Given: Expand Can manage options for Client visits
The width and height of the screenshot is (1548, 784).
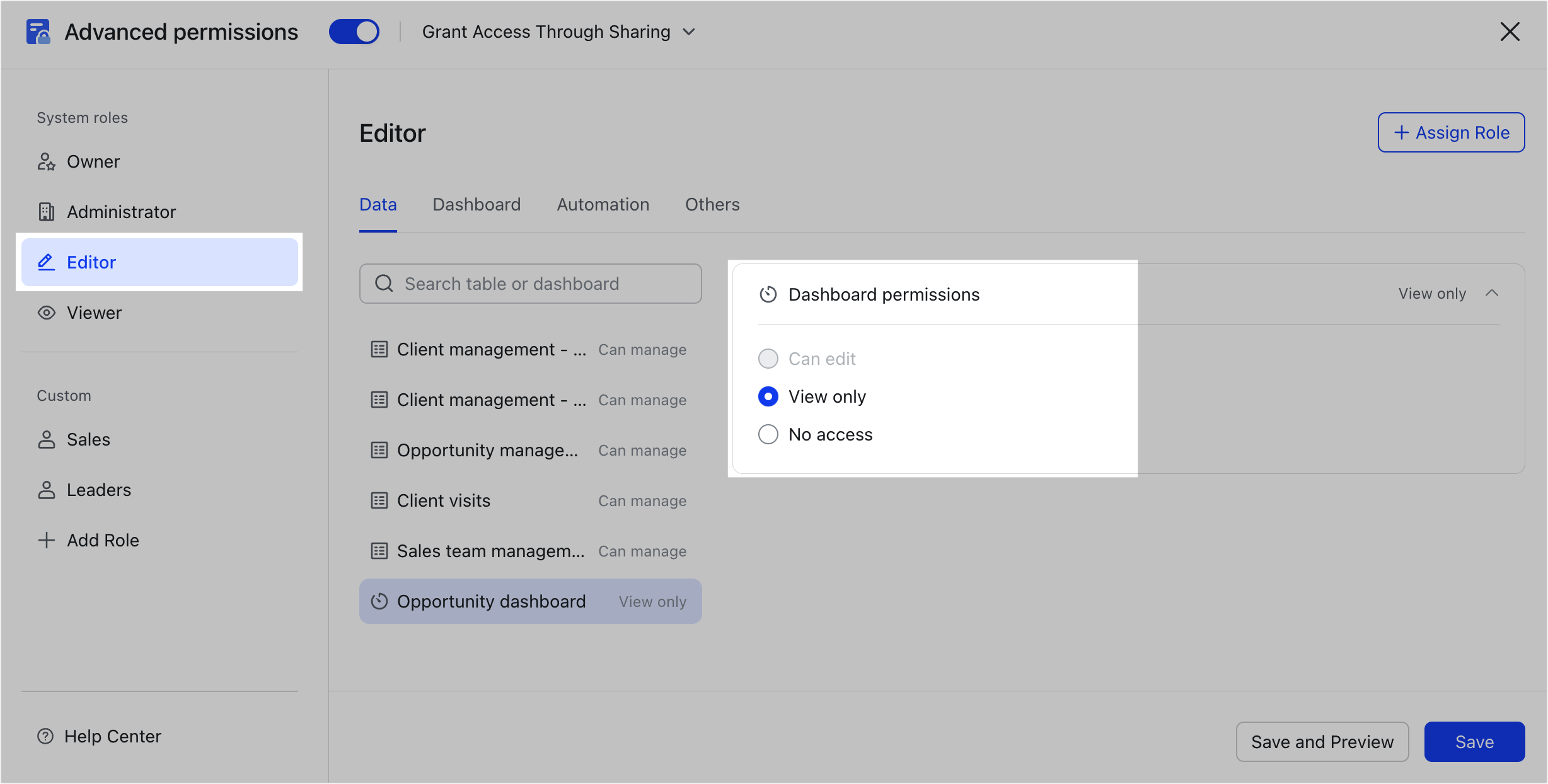Looking at the screenshot, I should pyautogui.click(x=642, y=500).
